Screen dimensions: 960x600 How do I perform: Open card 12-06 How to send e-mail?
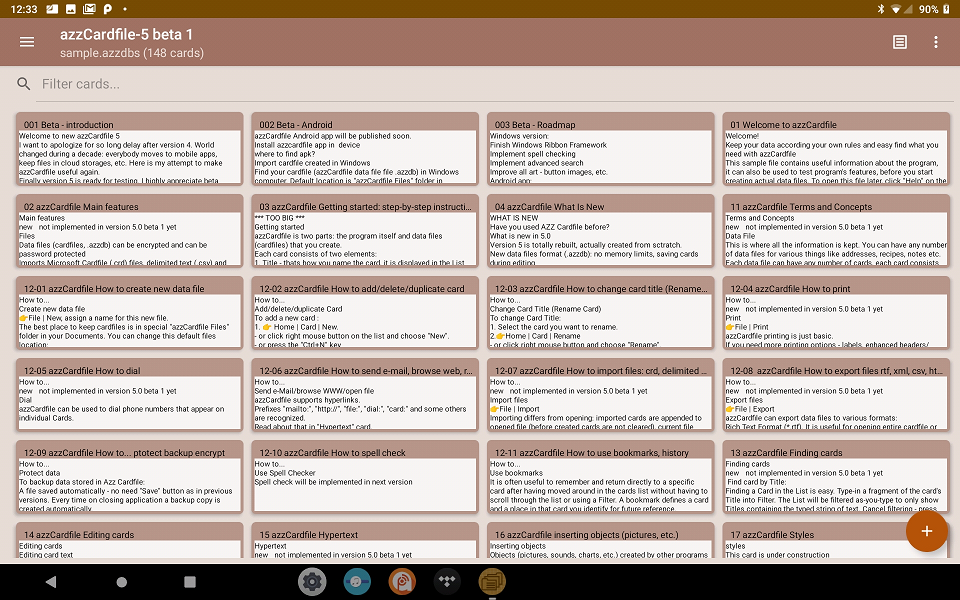click(x=365, y=394)
